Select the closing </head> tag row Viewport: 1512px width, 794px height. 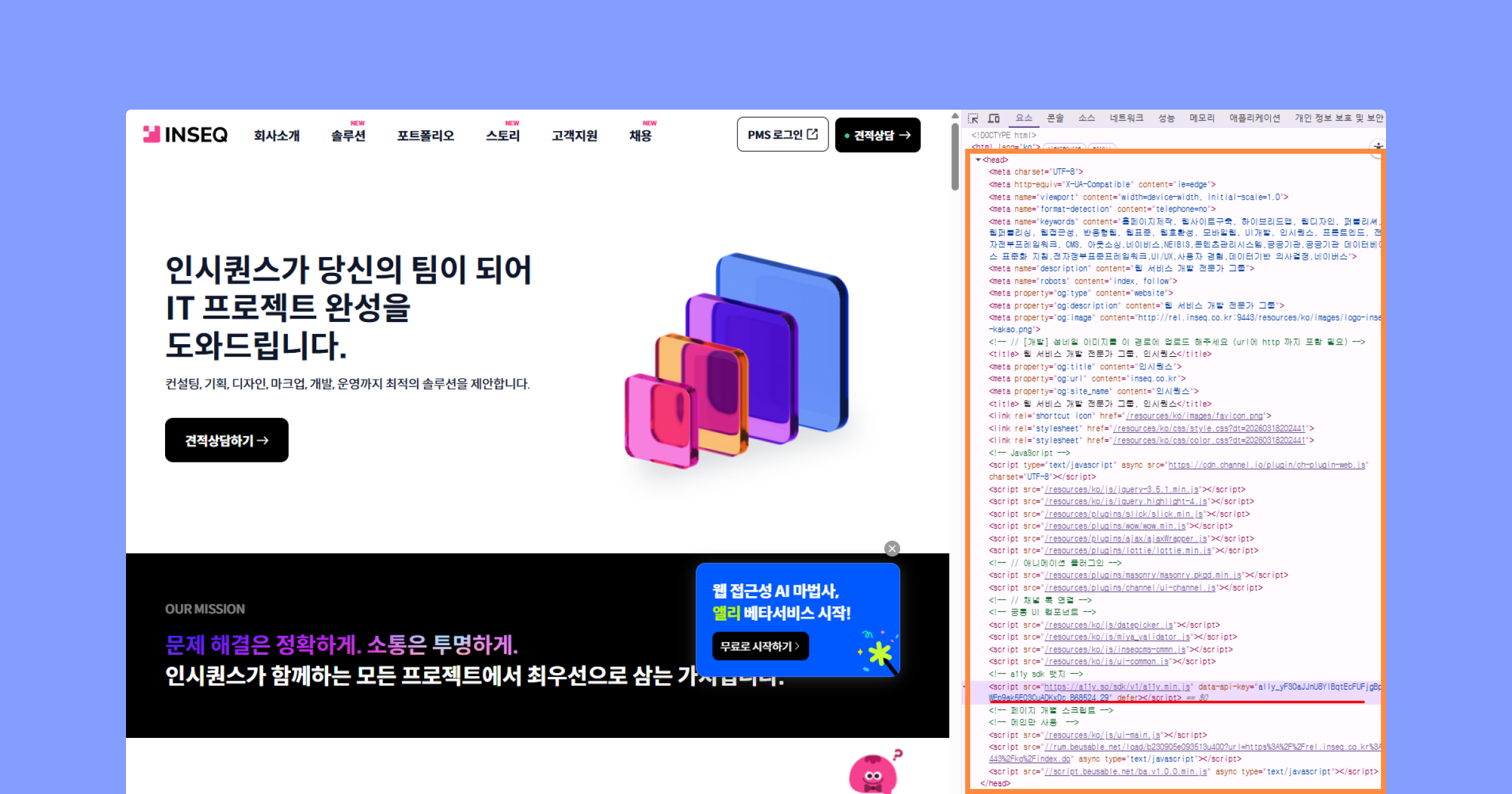(x=995, y=784)
